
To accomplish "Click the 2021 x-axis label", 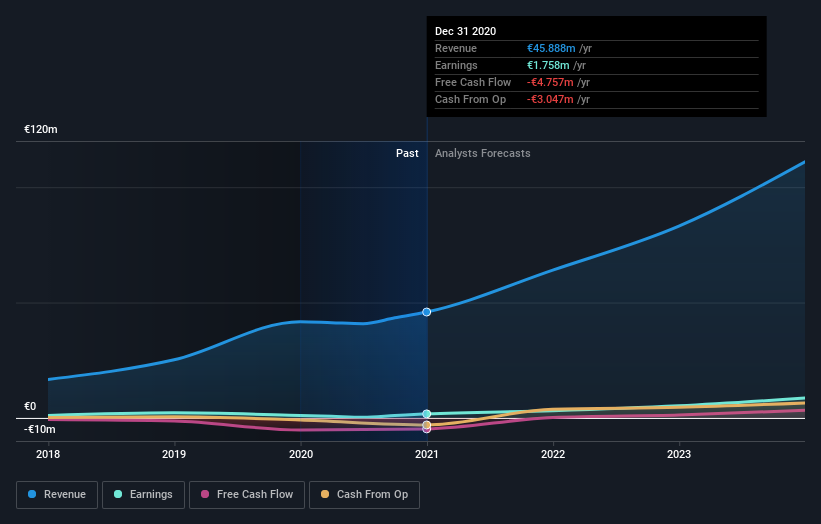I will (427, 454).
